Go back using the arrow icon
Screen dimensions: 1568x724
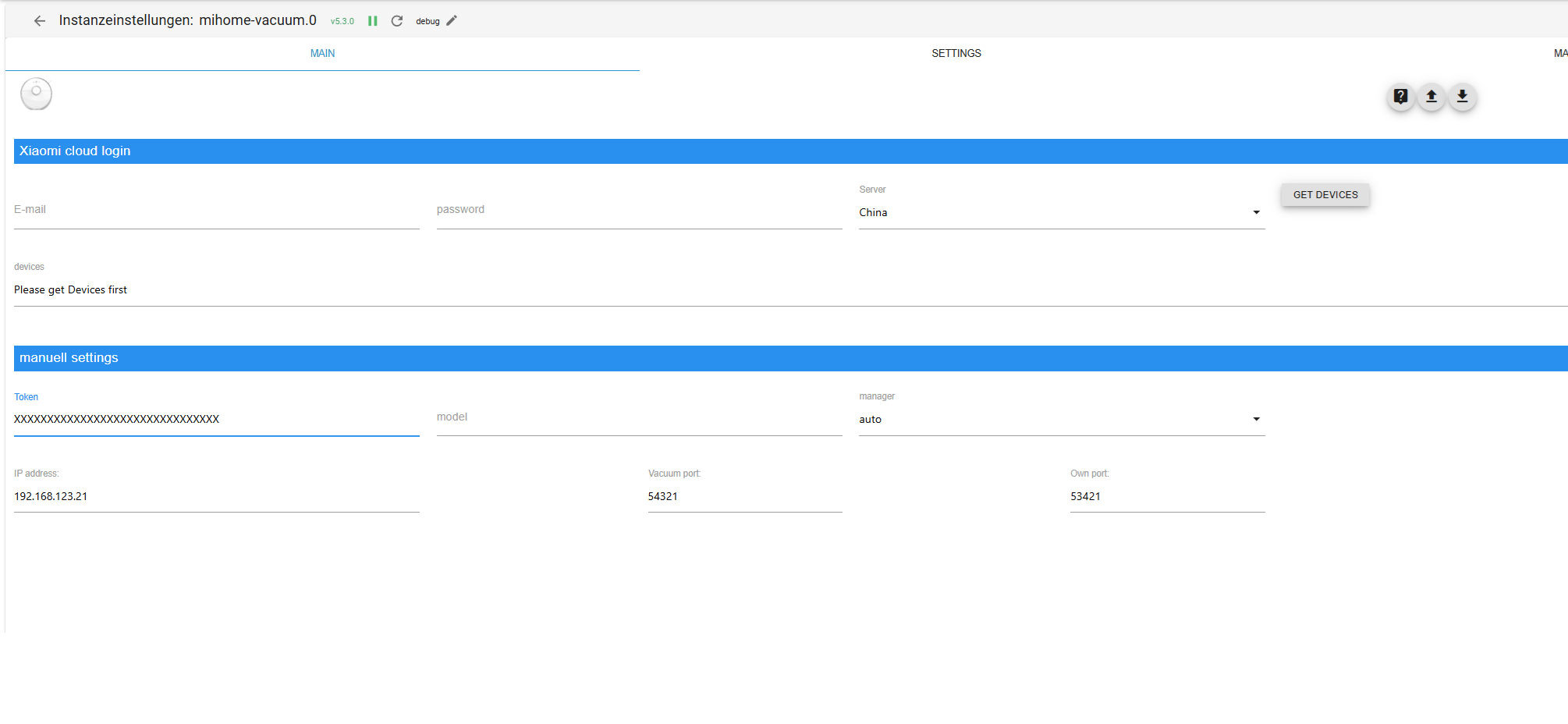pos(40,21)
